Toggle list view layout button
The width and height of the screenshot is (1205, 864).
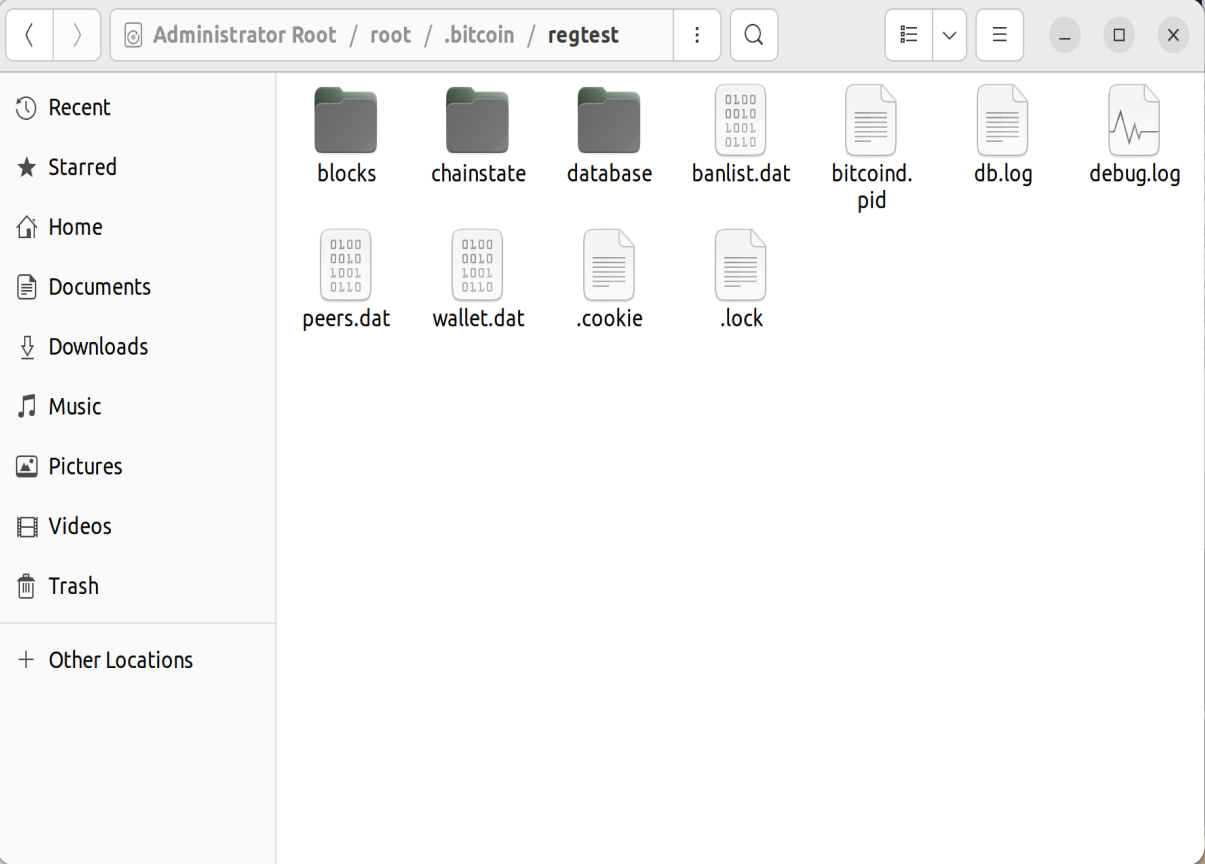tap(909, 36)
